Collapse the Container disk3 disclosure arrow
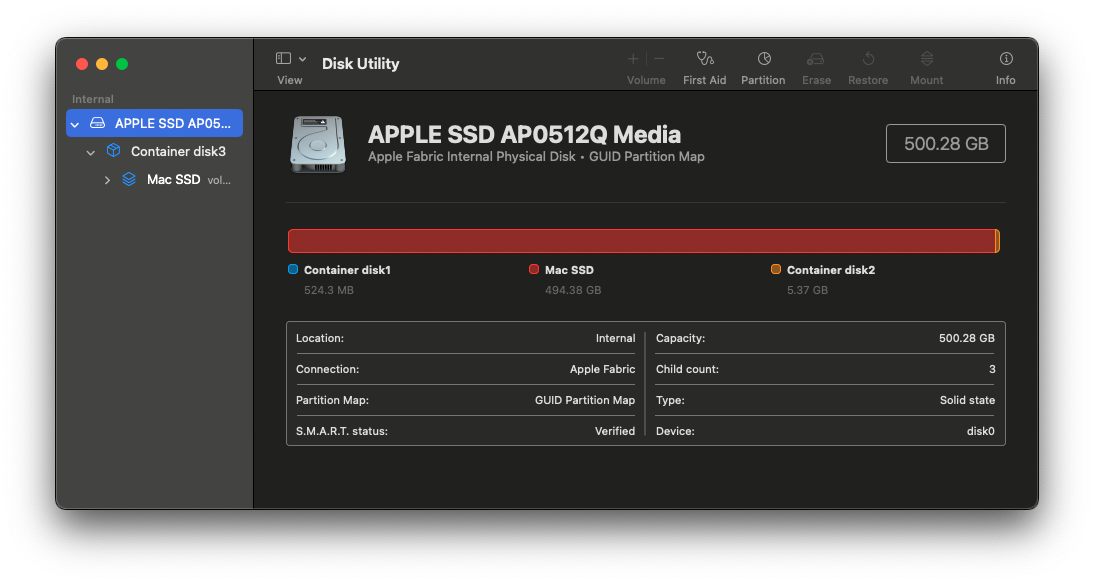This screenshot has width=1094, height=583. coord(91,152)
